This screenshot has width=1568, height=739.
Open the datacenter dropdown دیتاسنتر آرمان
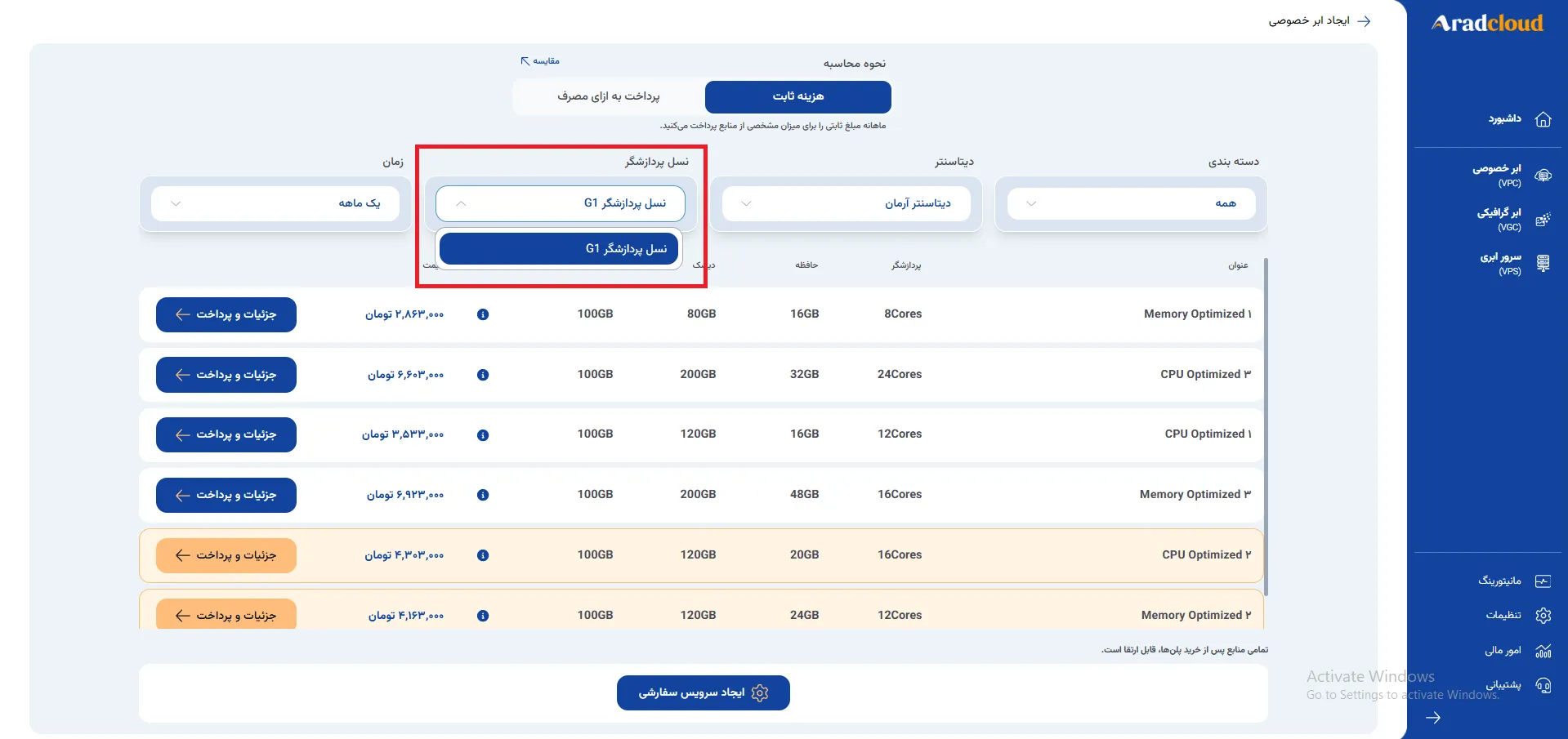[x=847, y=203]
